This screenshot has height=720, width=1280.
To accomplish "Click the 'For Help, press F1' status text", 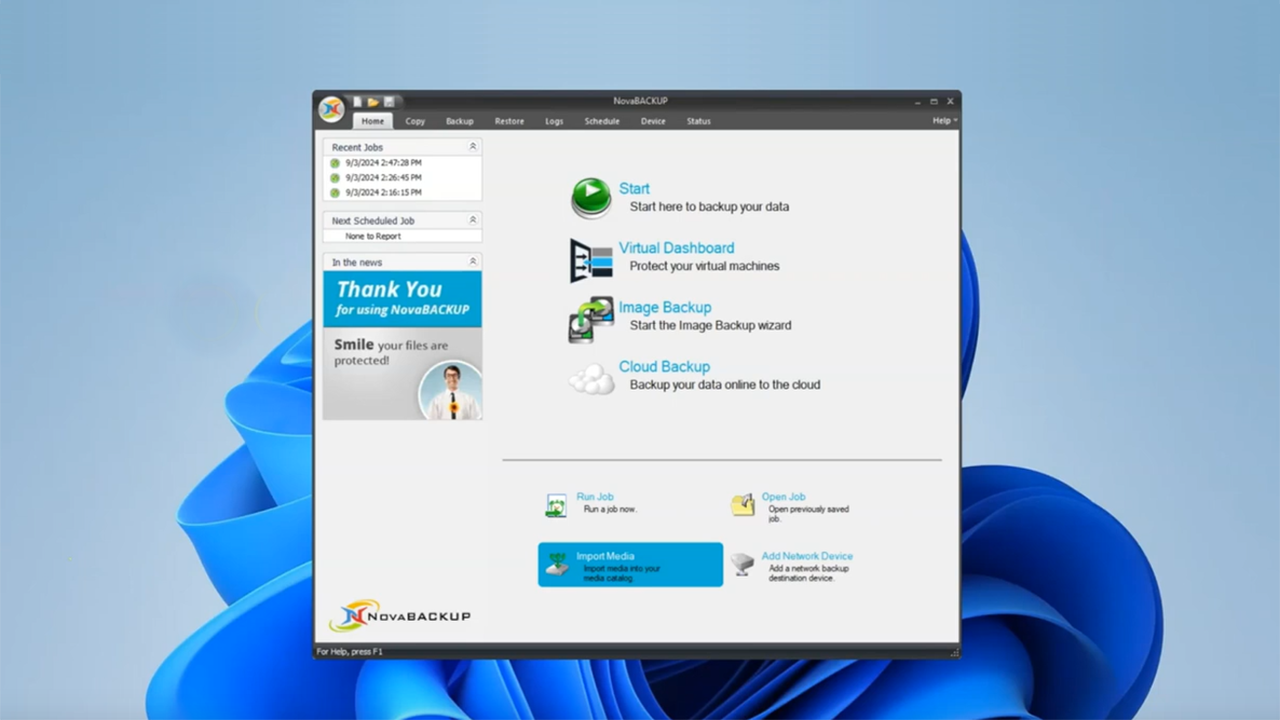I will (x=350, y=652).
